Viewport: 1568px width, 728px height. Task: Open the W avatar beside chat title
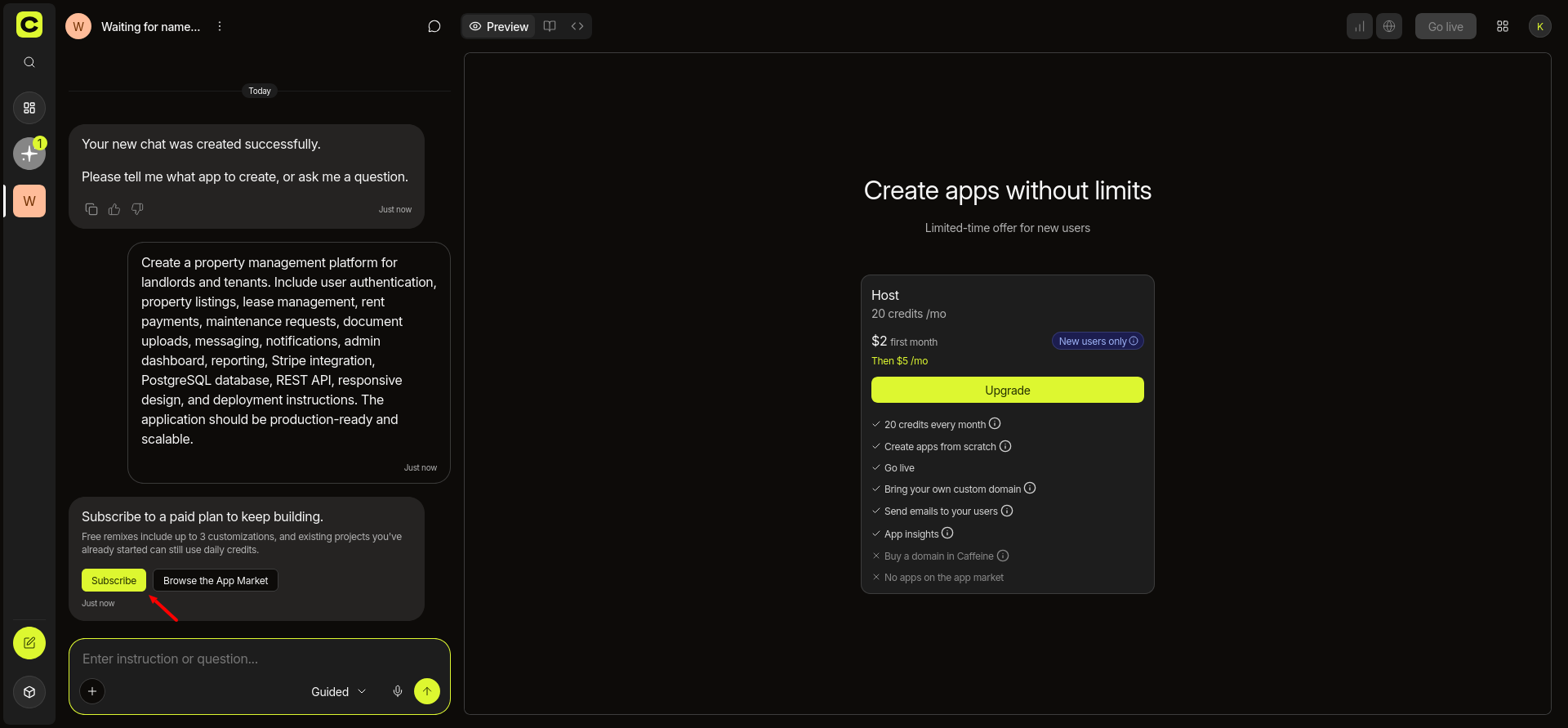pos(78,26)
